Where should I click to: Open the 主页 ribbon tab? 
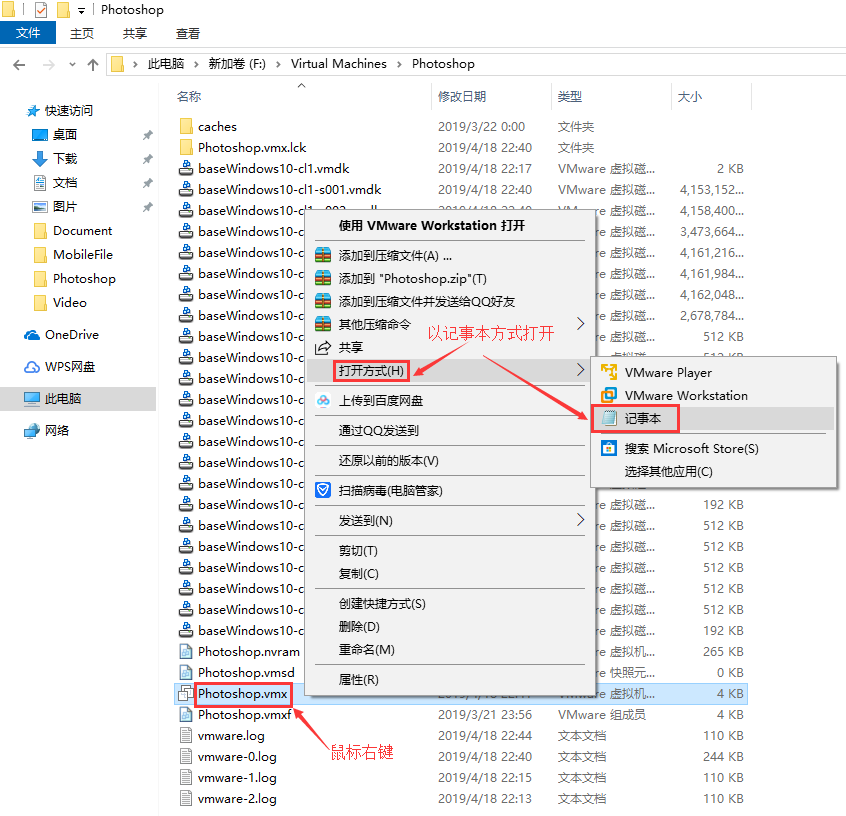click(x=81, y=33)
